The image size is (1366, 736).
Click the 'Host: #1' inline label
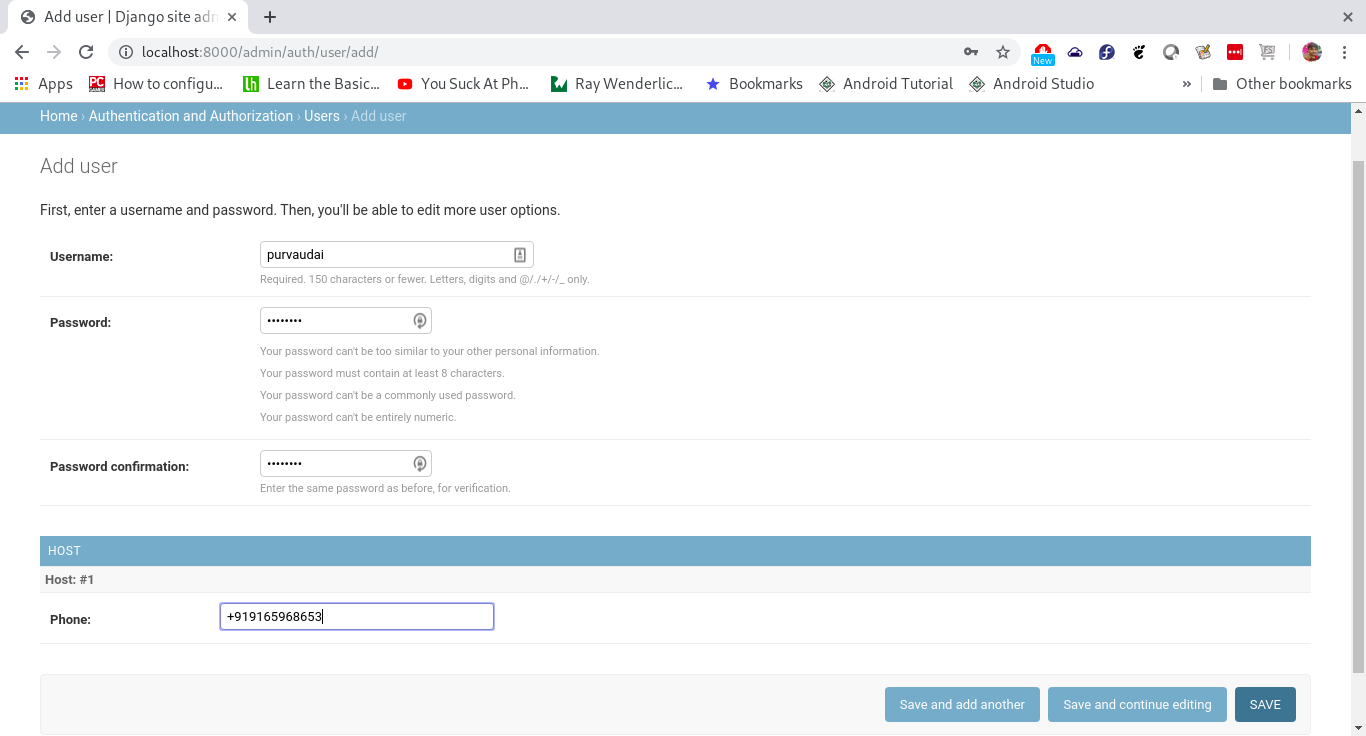[70, 579]
